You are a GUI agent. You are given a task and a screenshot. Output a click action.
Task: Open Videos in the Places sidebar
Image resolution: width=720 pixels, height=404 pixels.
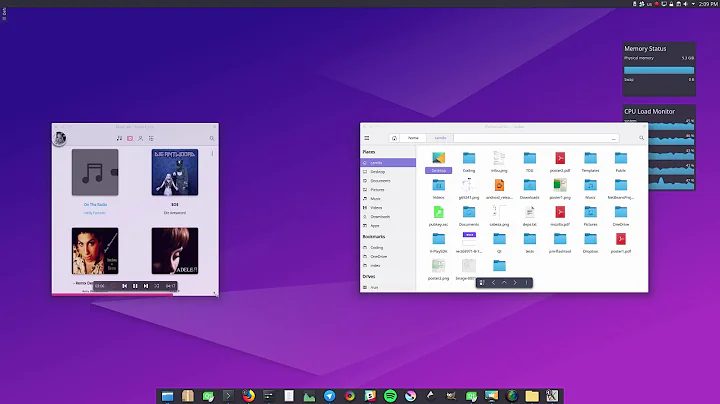pos(388,208)
